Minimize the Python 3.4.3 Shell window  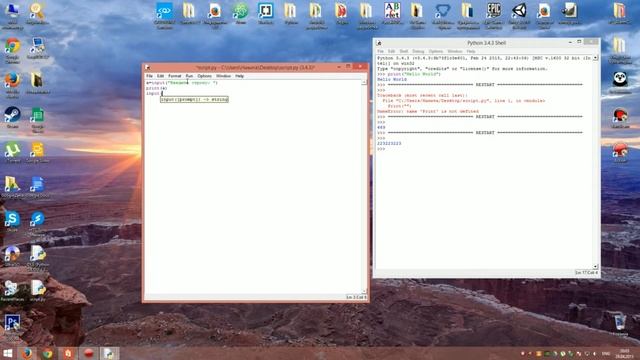tap(570, 42)
